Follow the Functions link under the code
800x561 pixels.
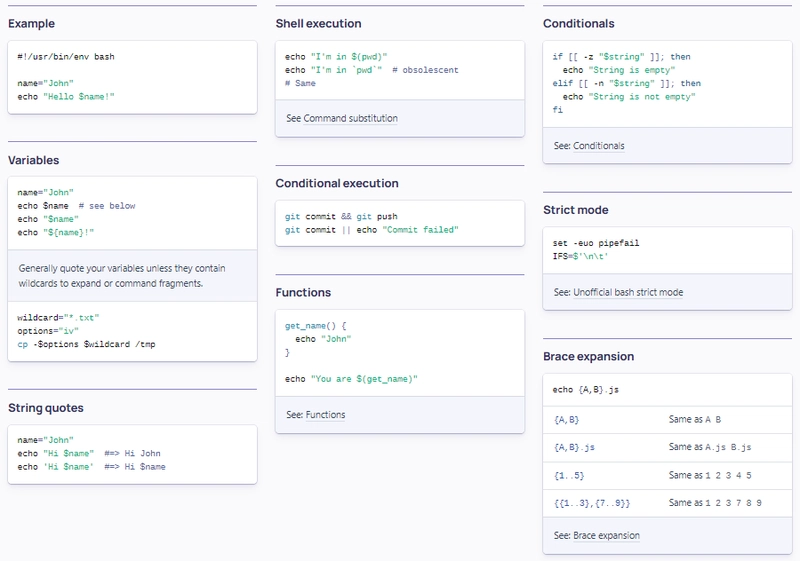[x=325, y=414]
